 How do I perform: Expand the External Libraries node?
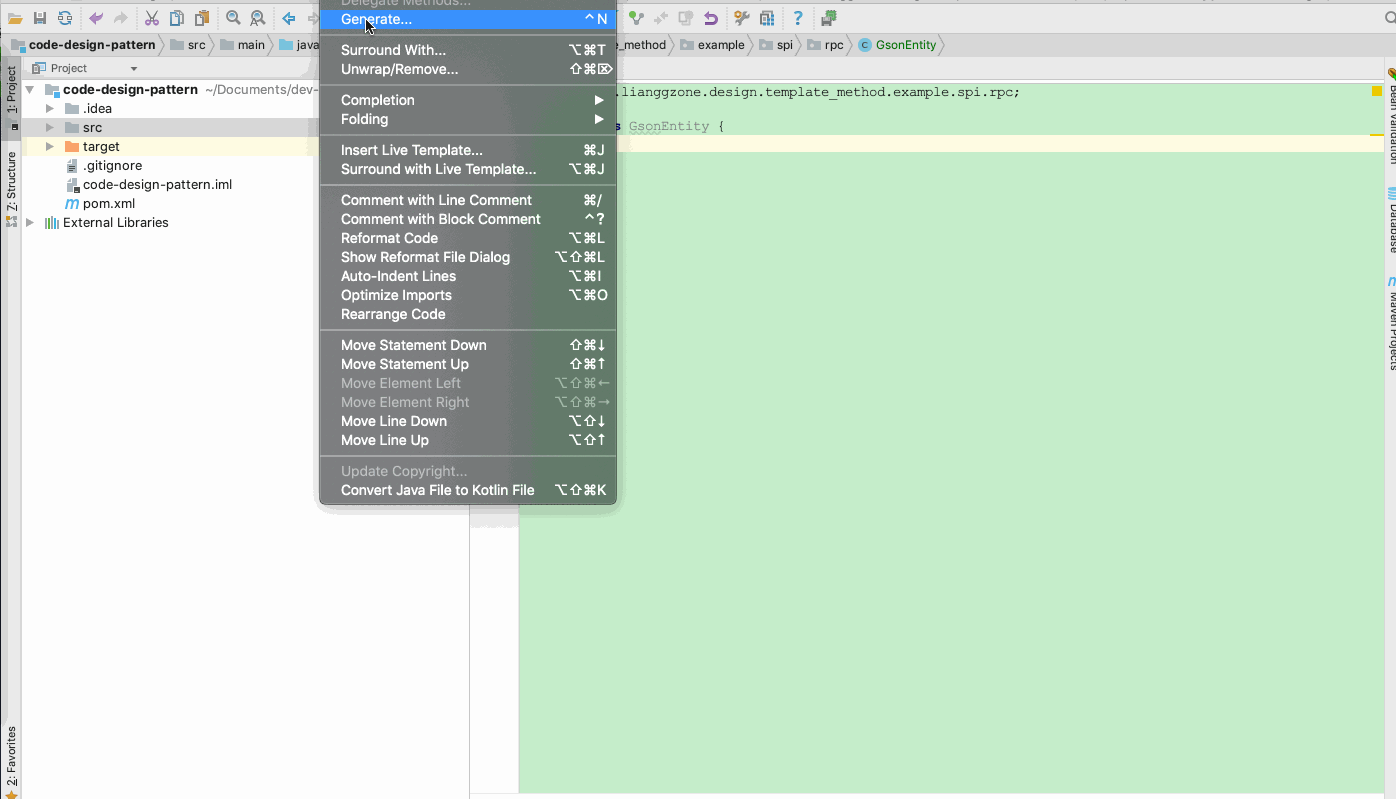[30, 223]
